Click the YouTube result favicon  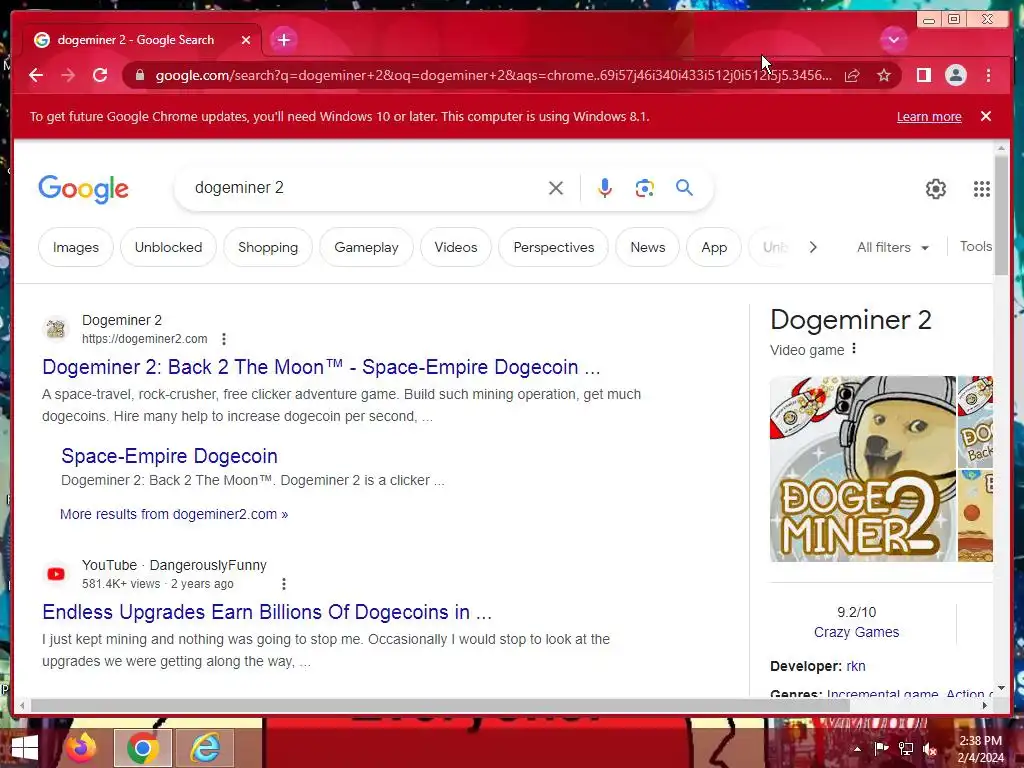tap(56, 574)
